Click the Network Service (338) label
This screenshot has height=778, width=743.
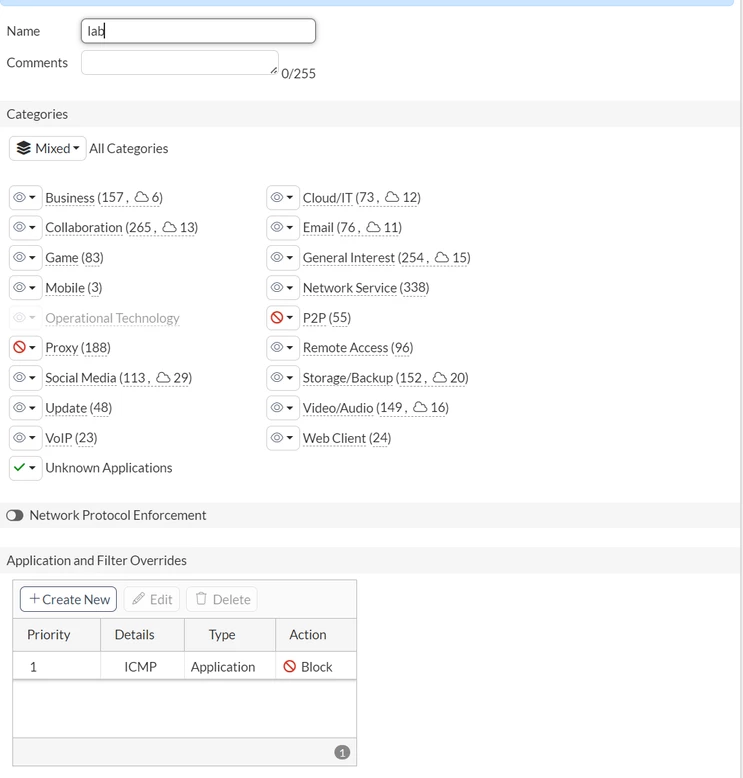tap(366, 288)
